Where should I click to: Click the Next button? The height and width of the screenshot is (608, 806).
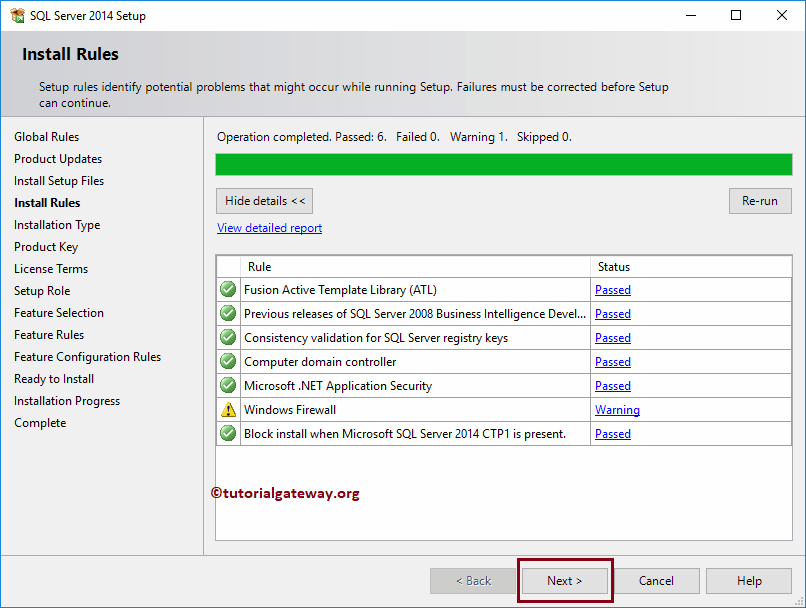click(564, 581)
